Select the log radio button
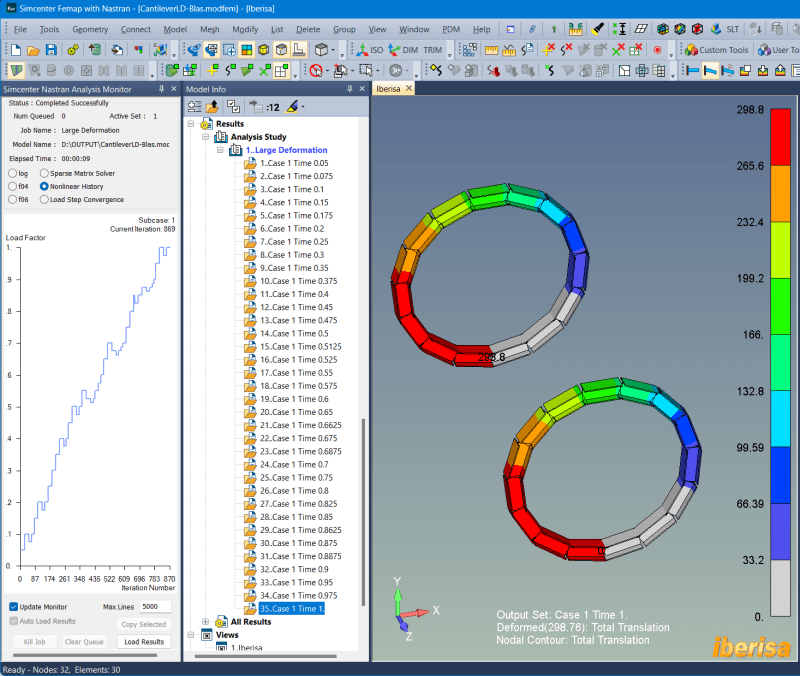This screenshot has width=800, height=676. [x=13, y=173]
